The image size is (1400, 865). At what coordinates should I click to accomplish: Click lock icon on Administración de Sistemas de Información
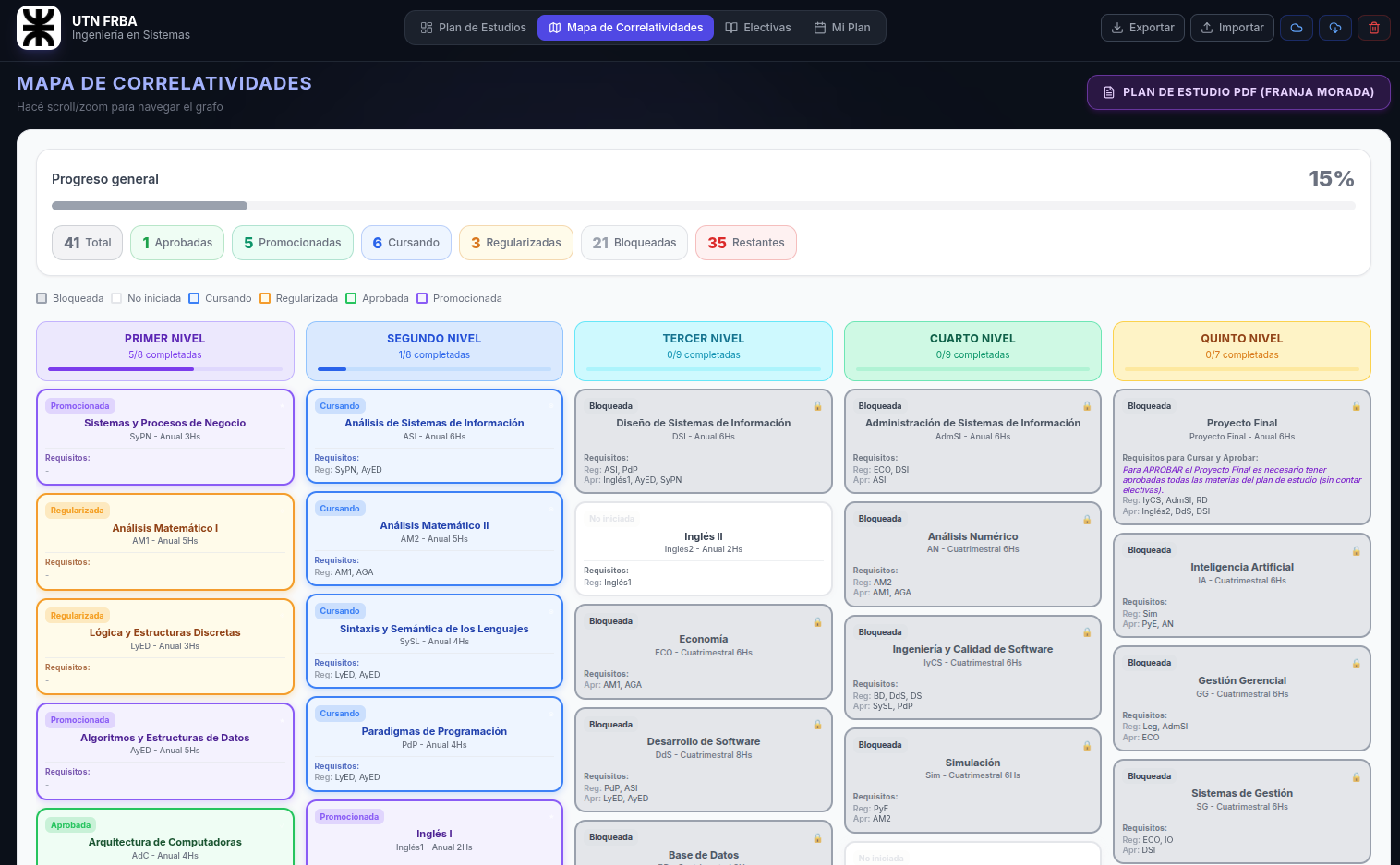1087,406
